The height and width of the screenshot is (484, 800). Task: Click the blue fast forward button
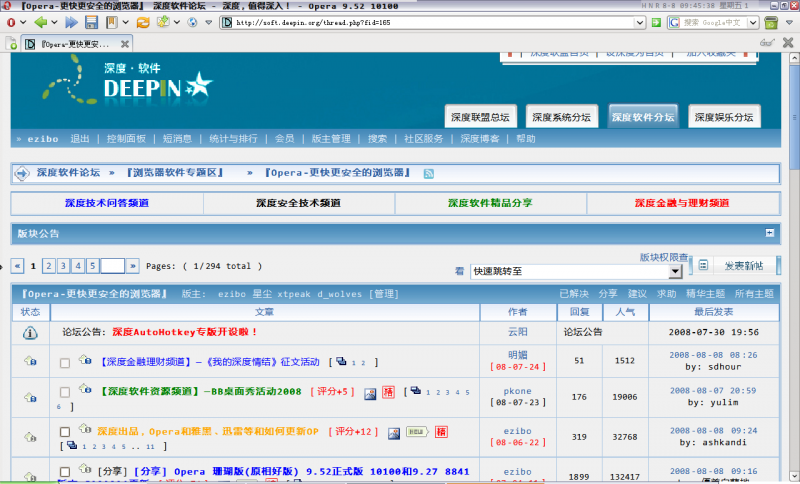[71, 22]
